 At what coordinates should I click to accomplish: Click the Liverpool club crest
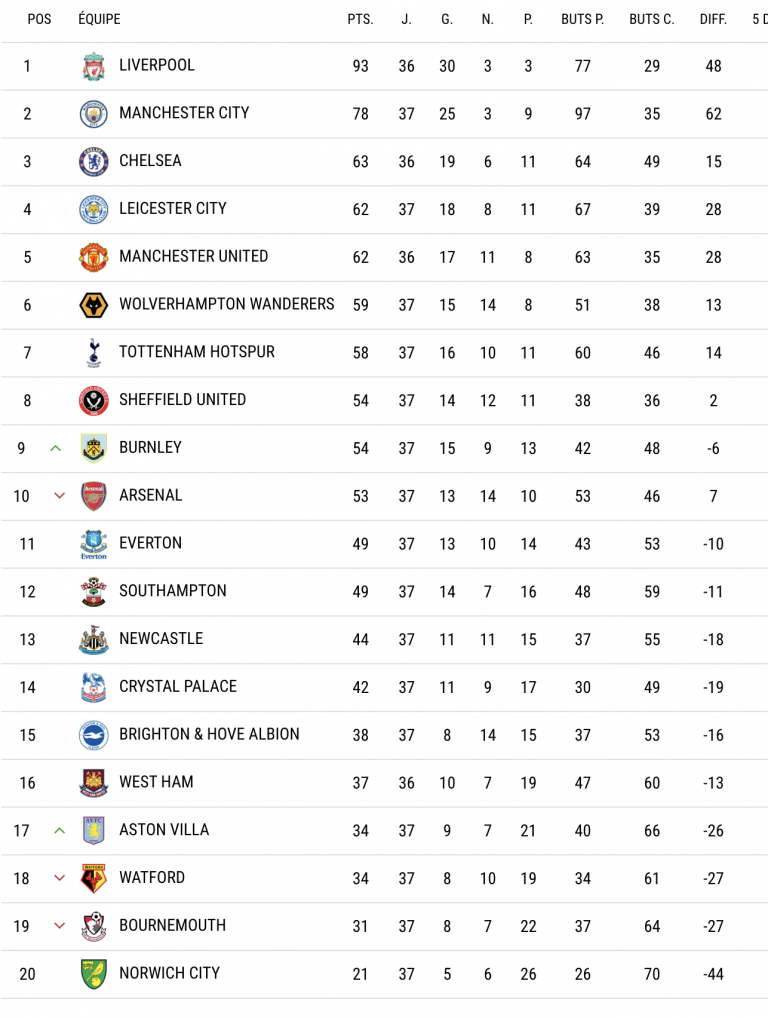coord(93,66)
